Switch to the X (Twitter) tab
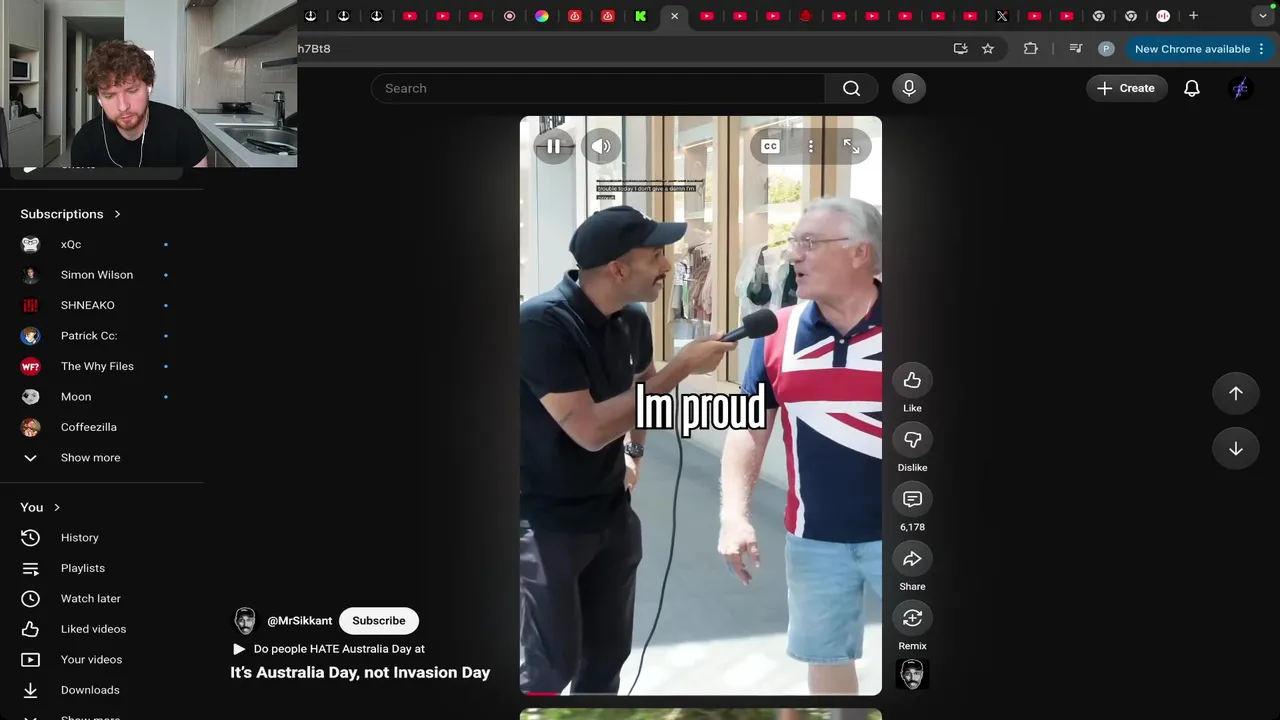1280x720 pixels. (1001, 16)
